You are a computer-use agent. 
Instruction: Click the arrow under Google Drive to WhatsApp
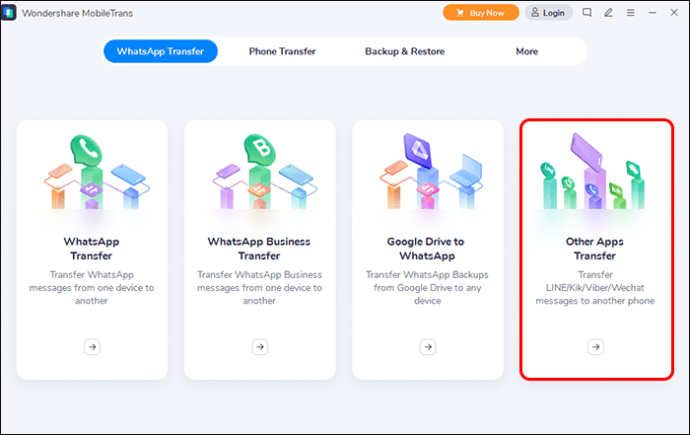click(x=428, y=347)
